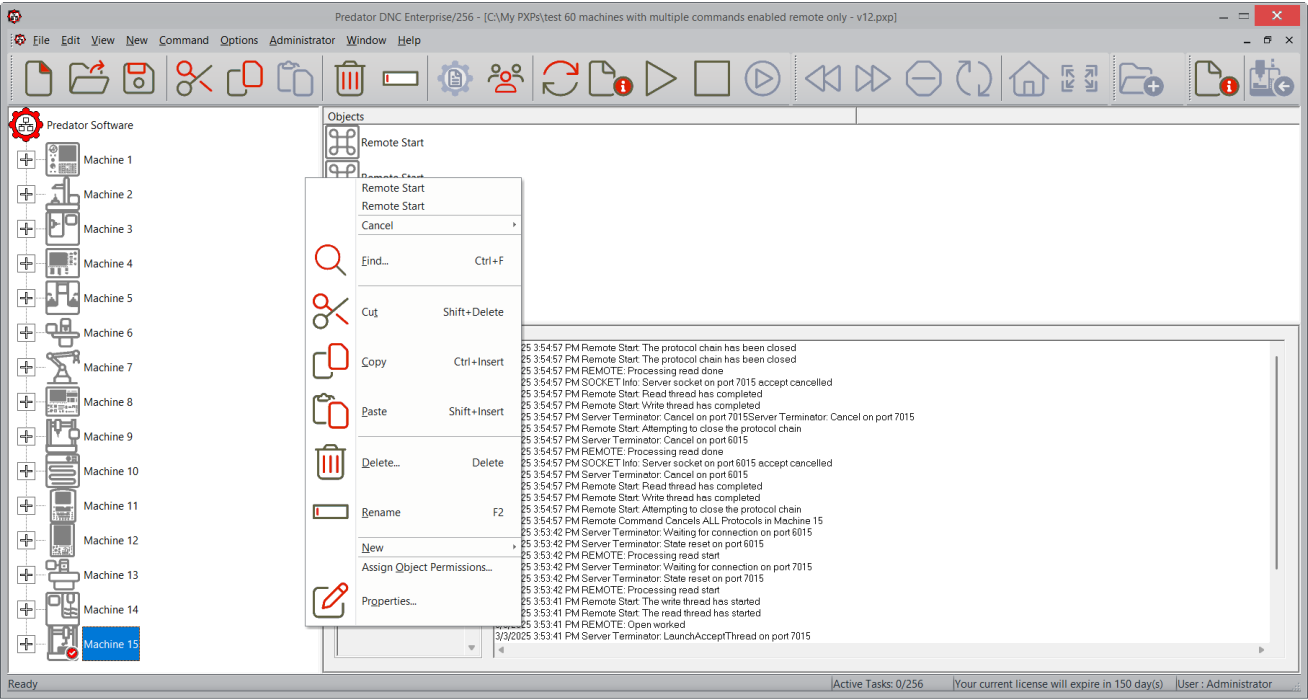Viewport: 1308px width, 700px height.
Task: Start a remote transfer using the green play icon
Action: tap(661, 78)
